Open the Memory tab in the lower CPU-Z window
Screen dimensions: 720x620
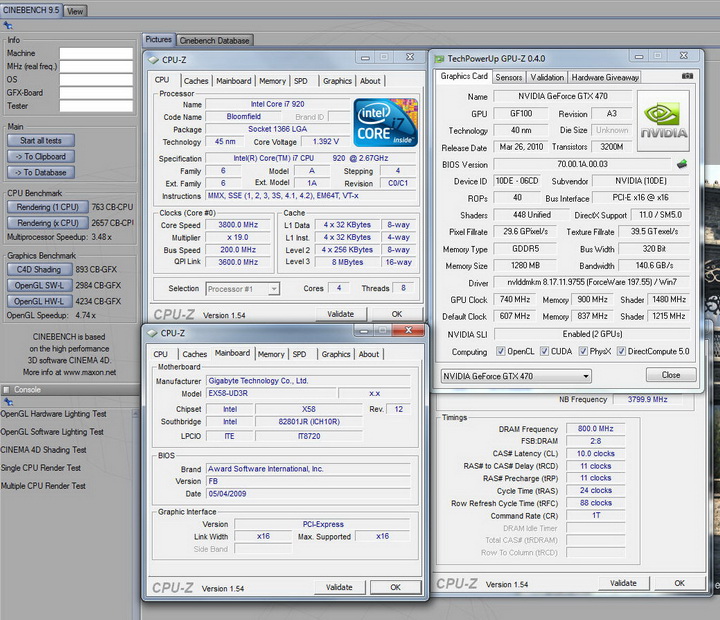(x=271, y=354)
